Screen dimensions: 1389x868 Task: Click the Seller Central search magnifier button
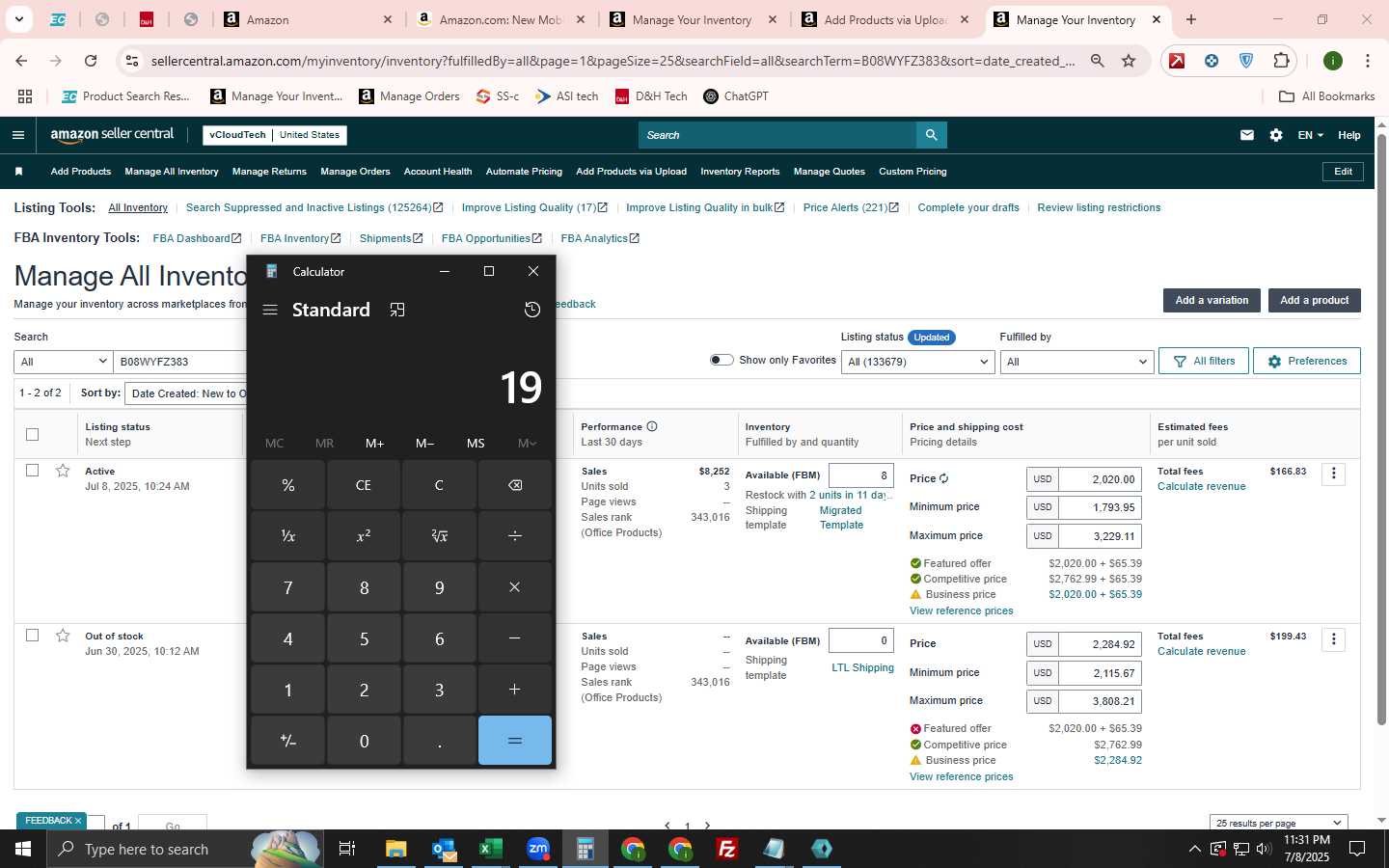click(x=931, y=135)
